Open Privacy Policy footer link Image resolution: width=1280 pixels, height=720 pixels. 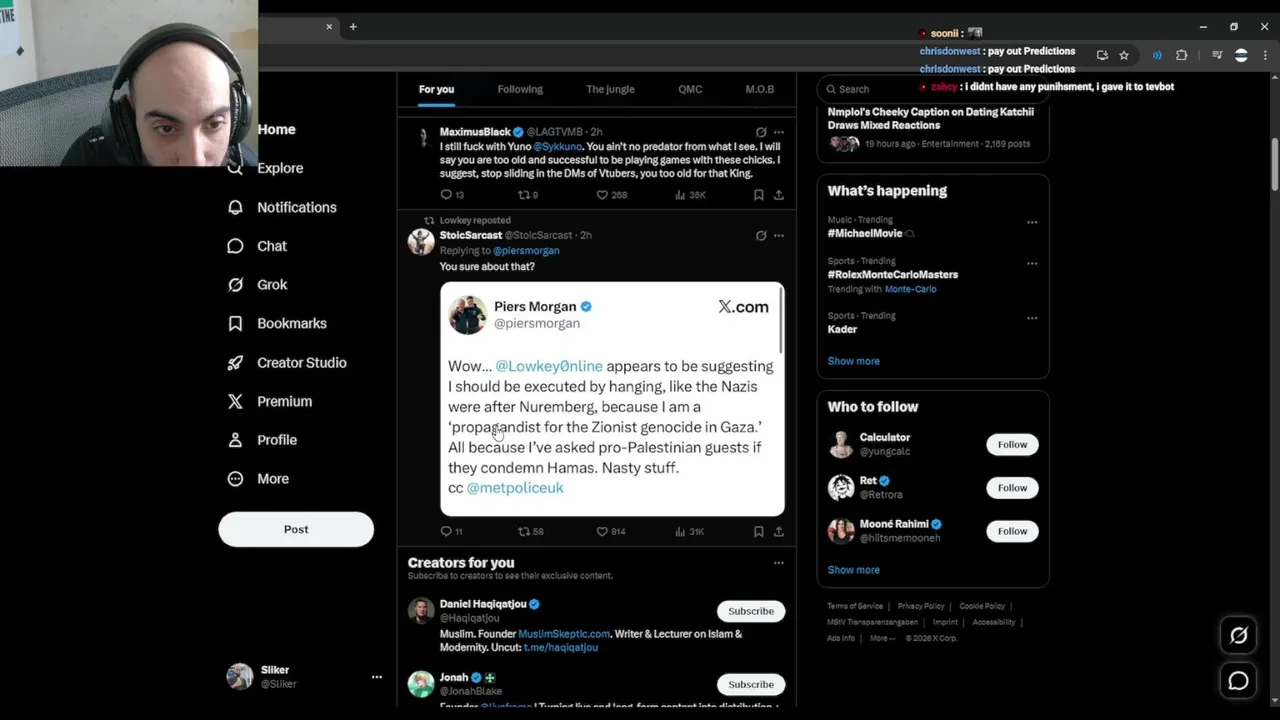pos(921,606)
